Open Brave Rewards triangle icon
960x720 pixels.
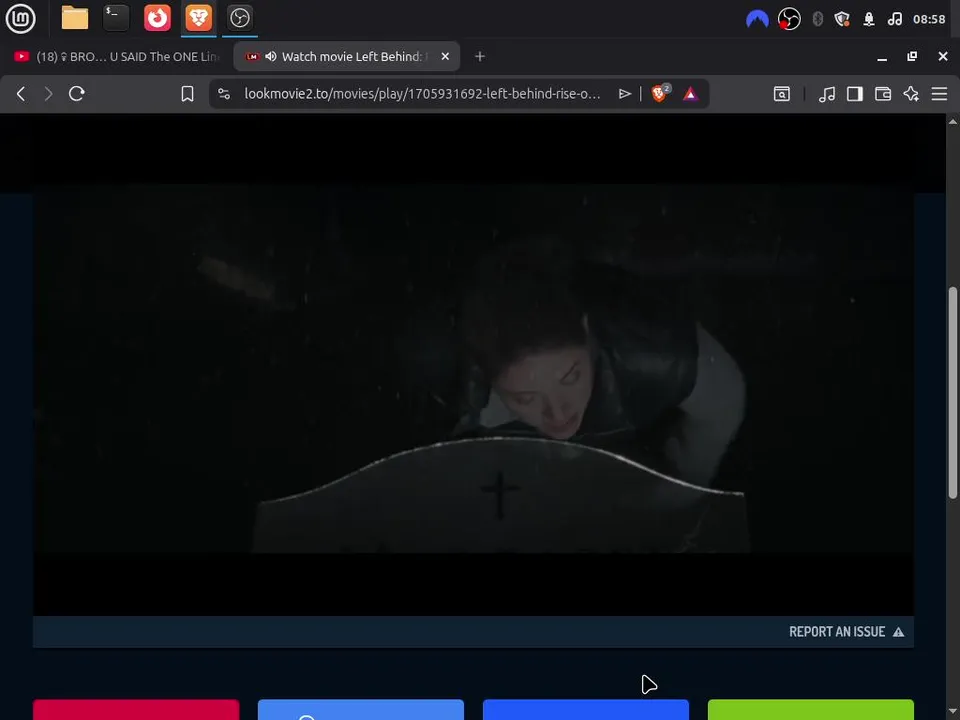click(690, 94)
